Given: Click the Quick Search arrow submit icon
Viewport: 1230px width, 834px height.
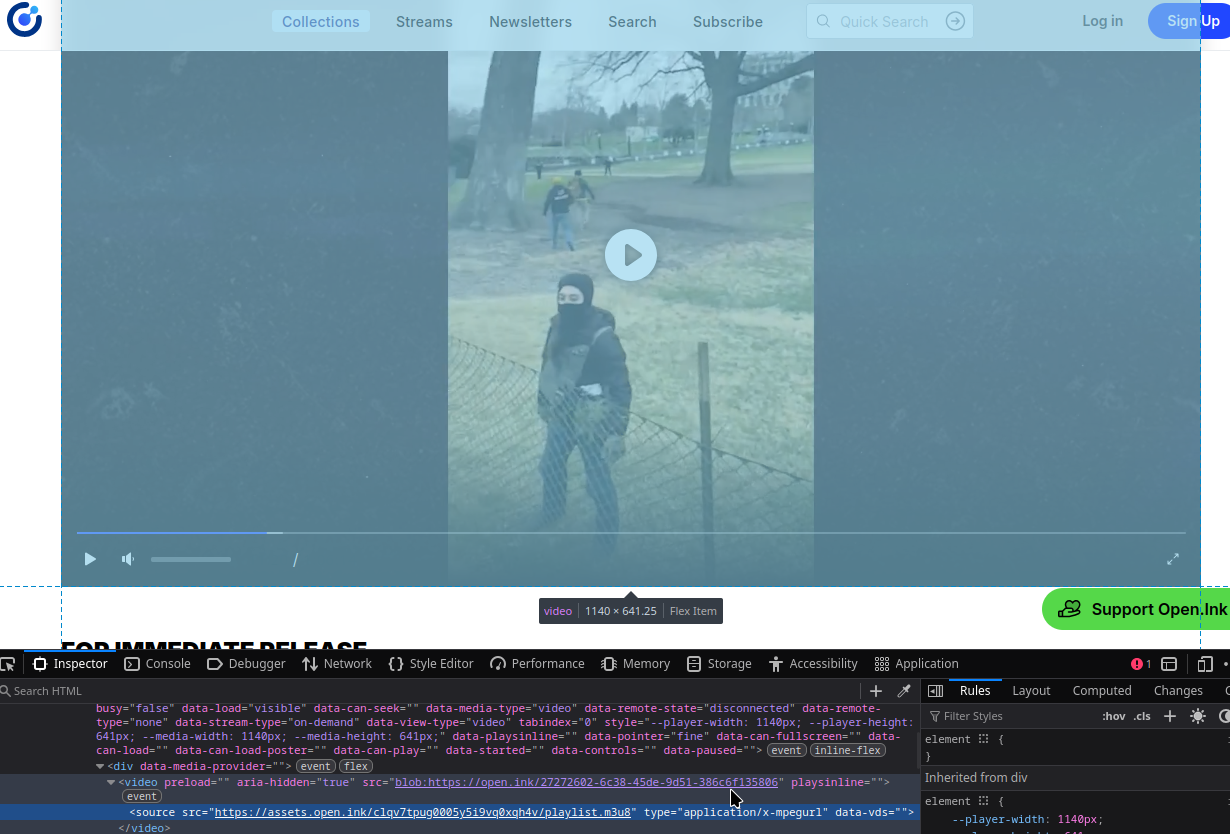Looking at the screenshot, I should [x=955, y=21].
